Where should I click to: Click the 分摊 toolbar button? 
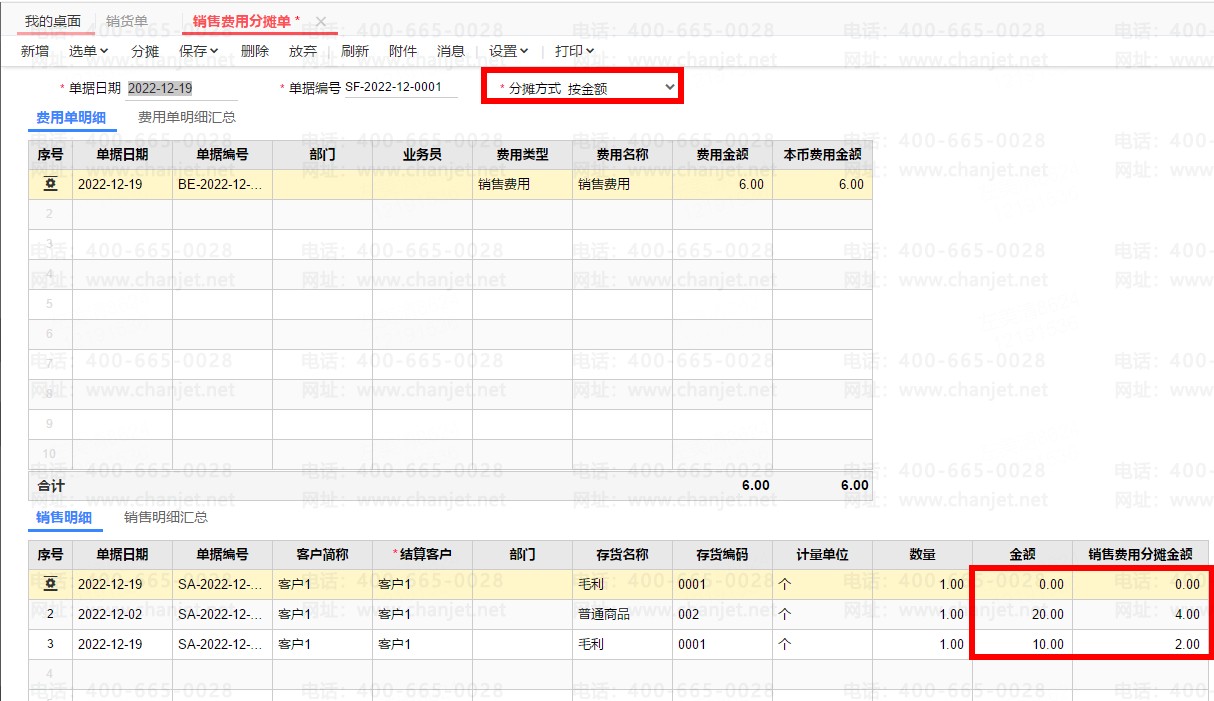pyautogui.click(x=145, y=51)
